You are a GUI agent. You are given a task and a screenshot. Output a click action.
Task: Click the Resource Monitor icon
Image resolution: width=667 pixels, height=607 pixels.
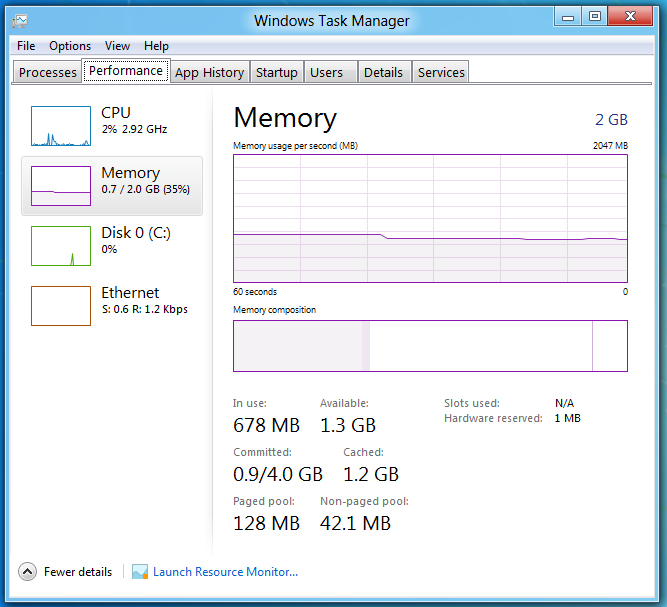click(140, 572)
